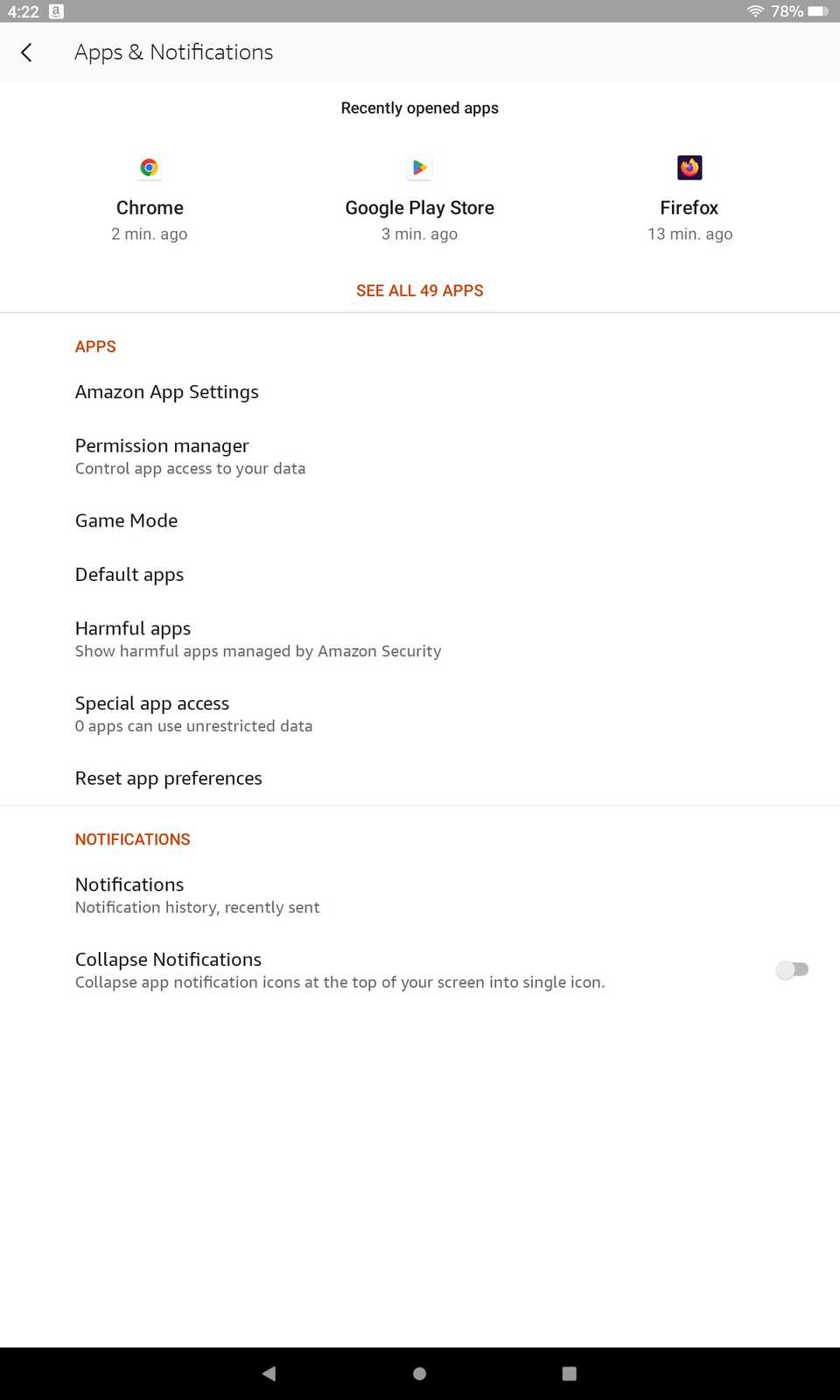Tap the recent apps square button
Viewport: 840px width, 1400px height.
pos(569,1373)
